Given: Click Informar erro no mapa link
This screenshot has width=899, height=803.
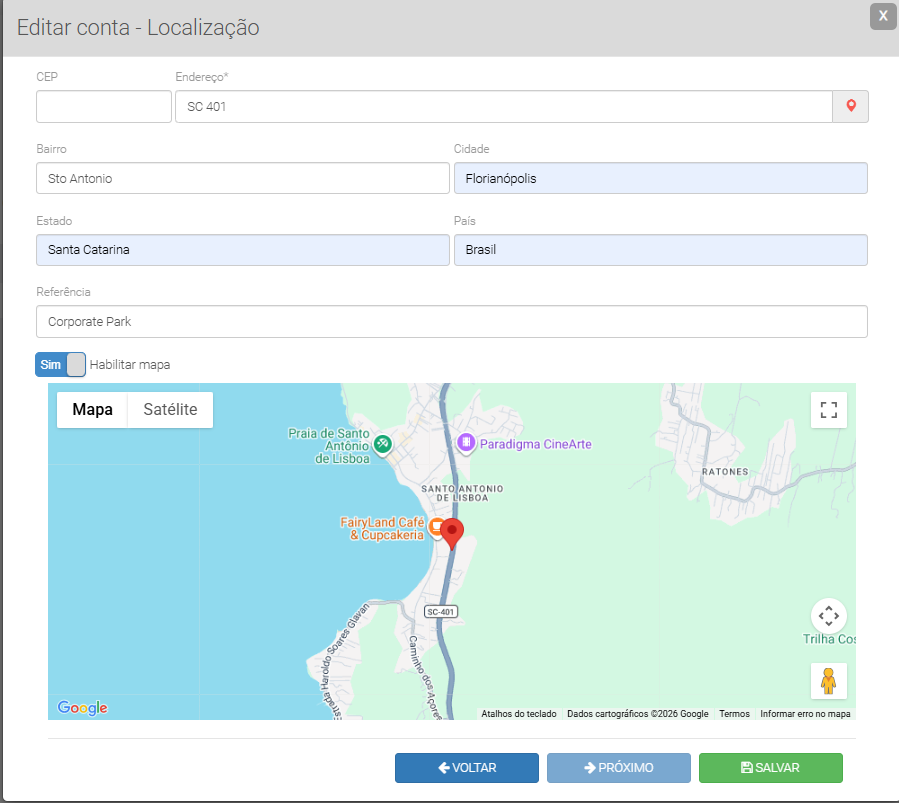Looking at the screenshot, I should pyautogui.click(x=804, y=714).
